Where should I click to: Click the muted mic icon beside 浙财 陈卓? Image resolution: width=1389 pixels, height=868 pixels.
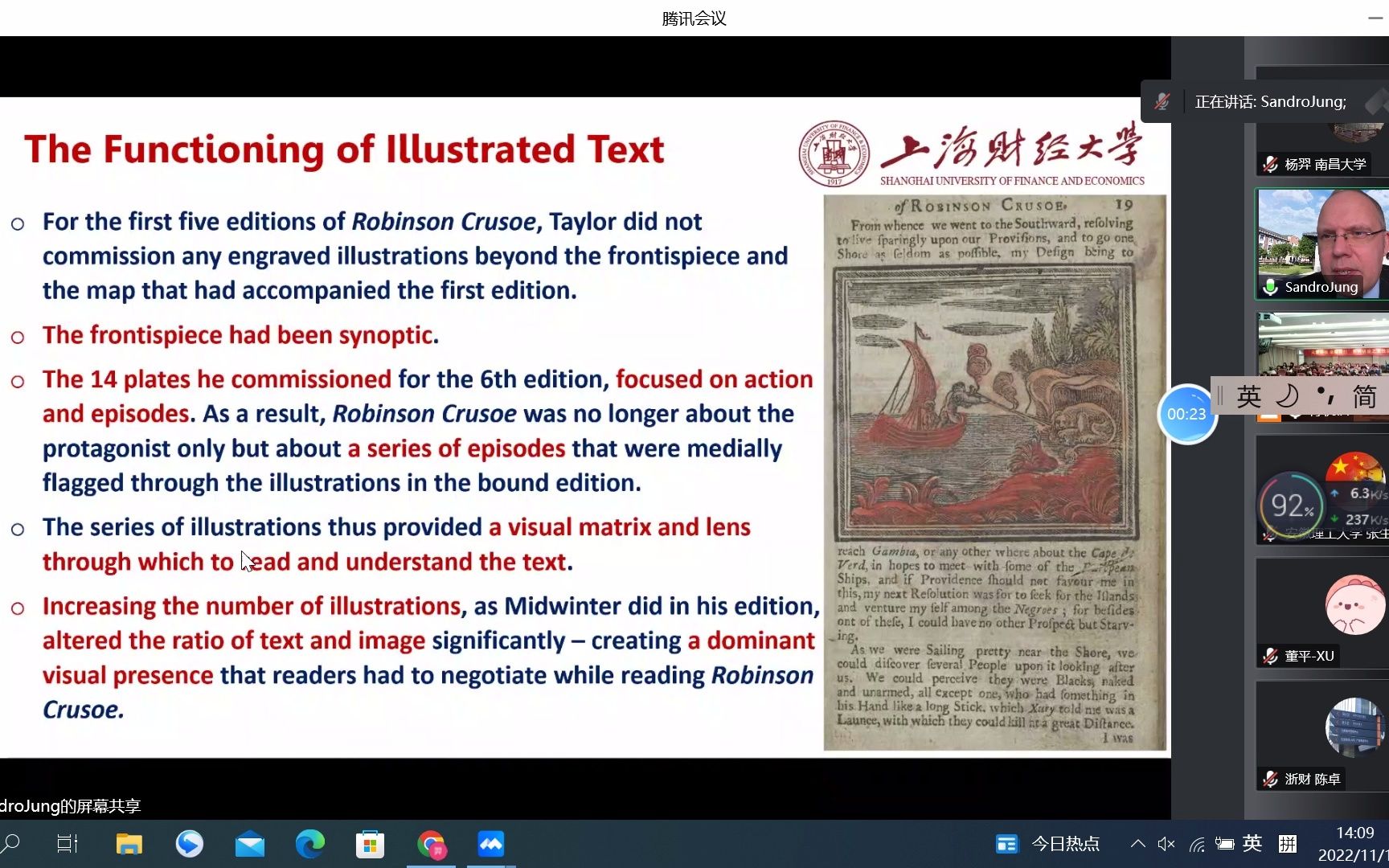(1270, 779)
